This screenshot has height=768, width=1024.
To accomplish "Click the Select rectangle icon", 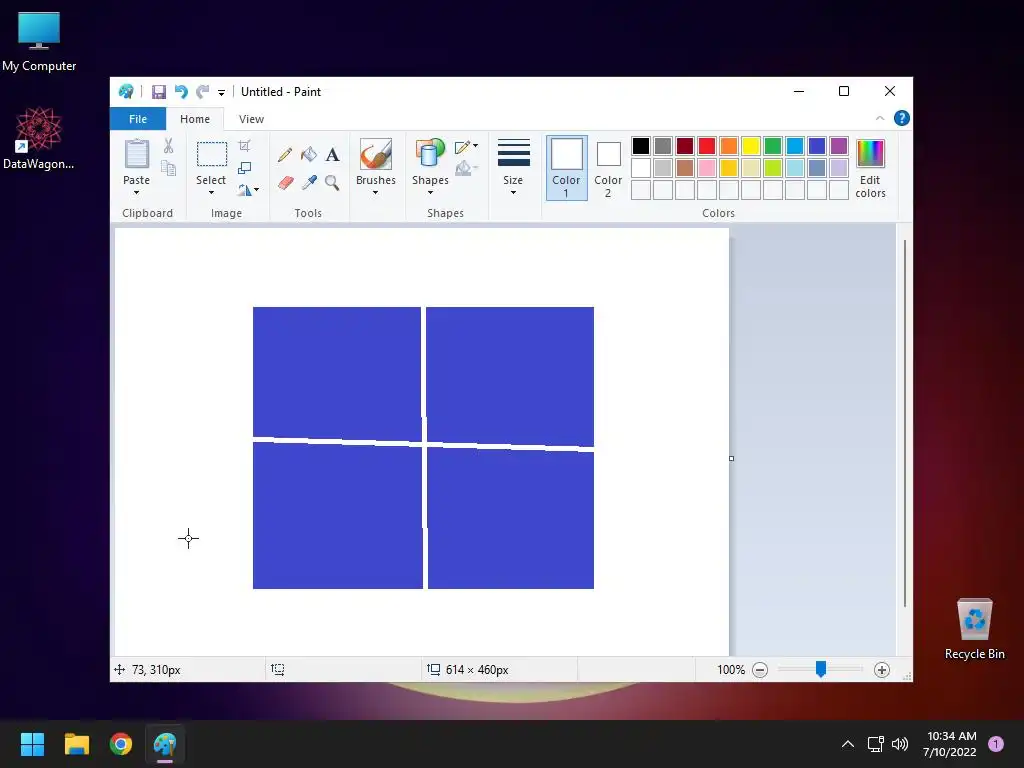I will pyautogui.click(x=212, y=155).
